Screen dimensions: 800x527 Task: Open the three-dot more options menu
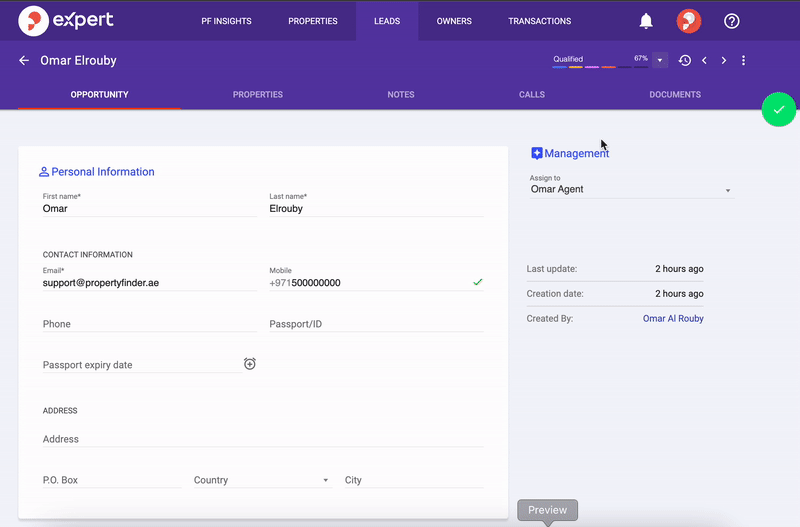click(743, 60)
